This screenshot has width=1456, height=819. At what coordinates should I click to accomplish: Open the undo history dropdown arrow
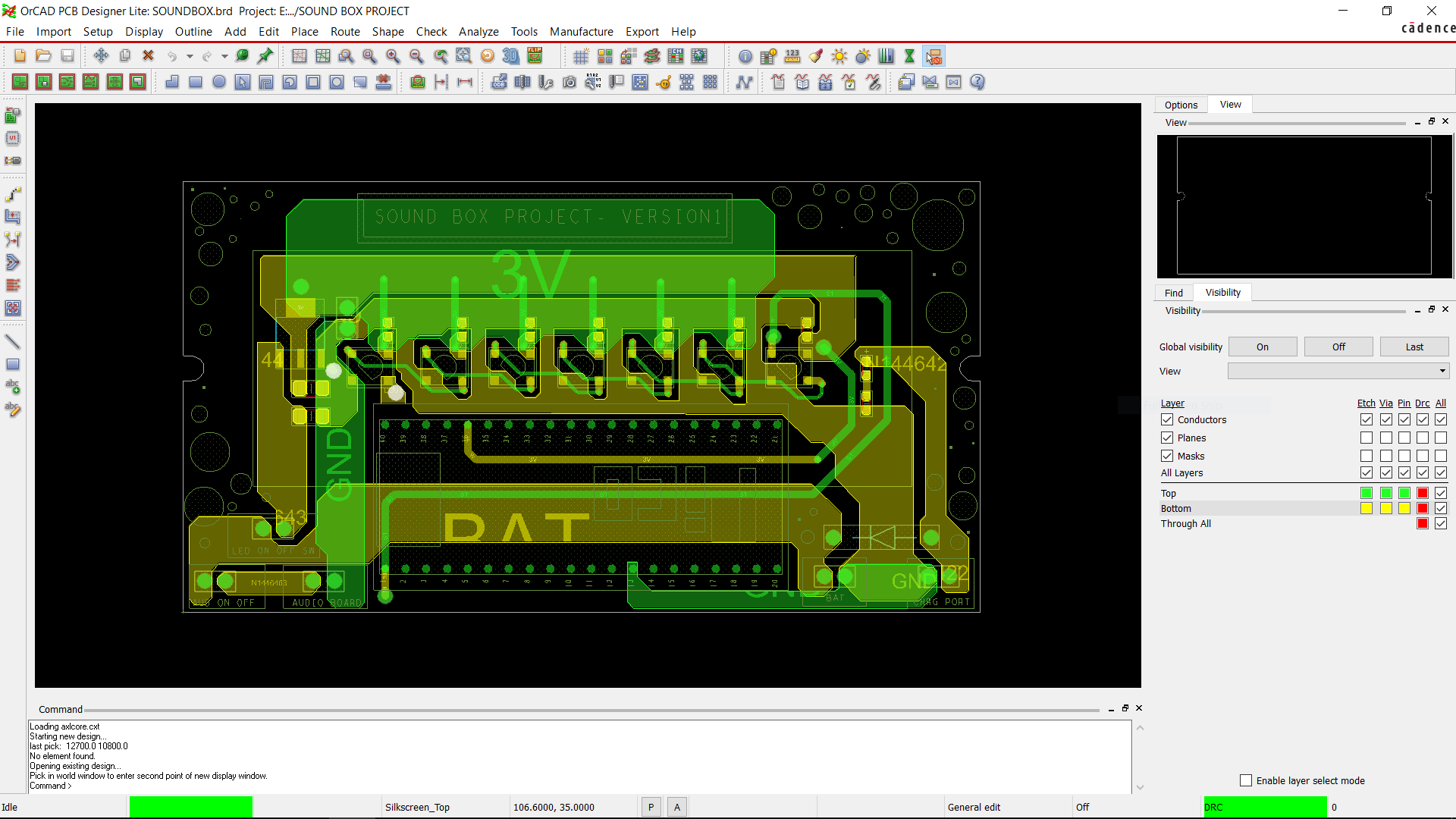(x=190, y=56)
